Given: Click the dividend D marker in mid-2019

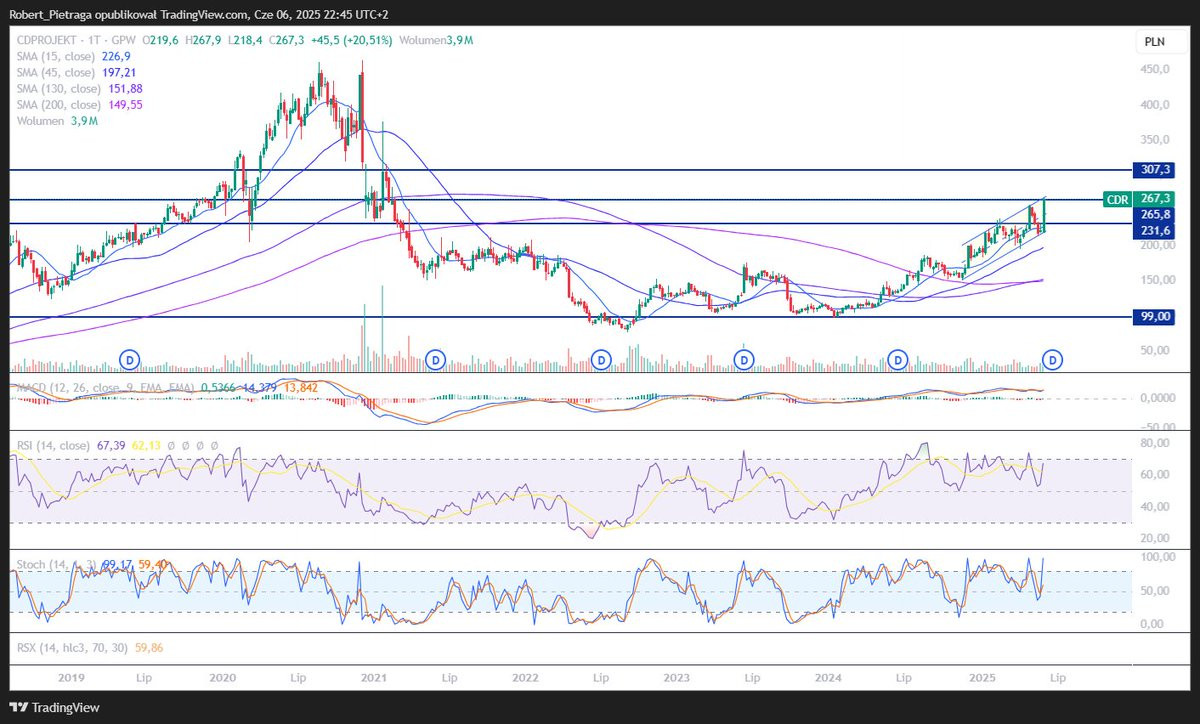Looking at the screenshot, I should pos(129,358).
